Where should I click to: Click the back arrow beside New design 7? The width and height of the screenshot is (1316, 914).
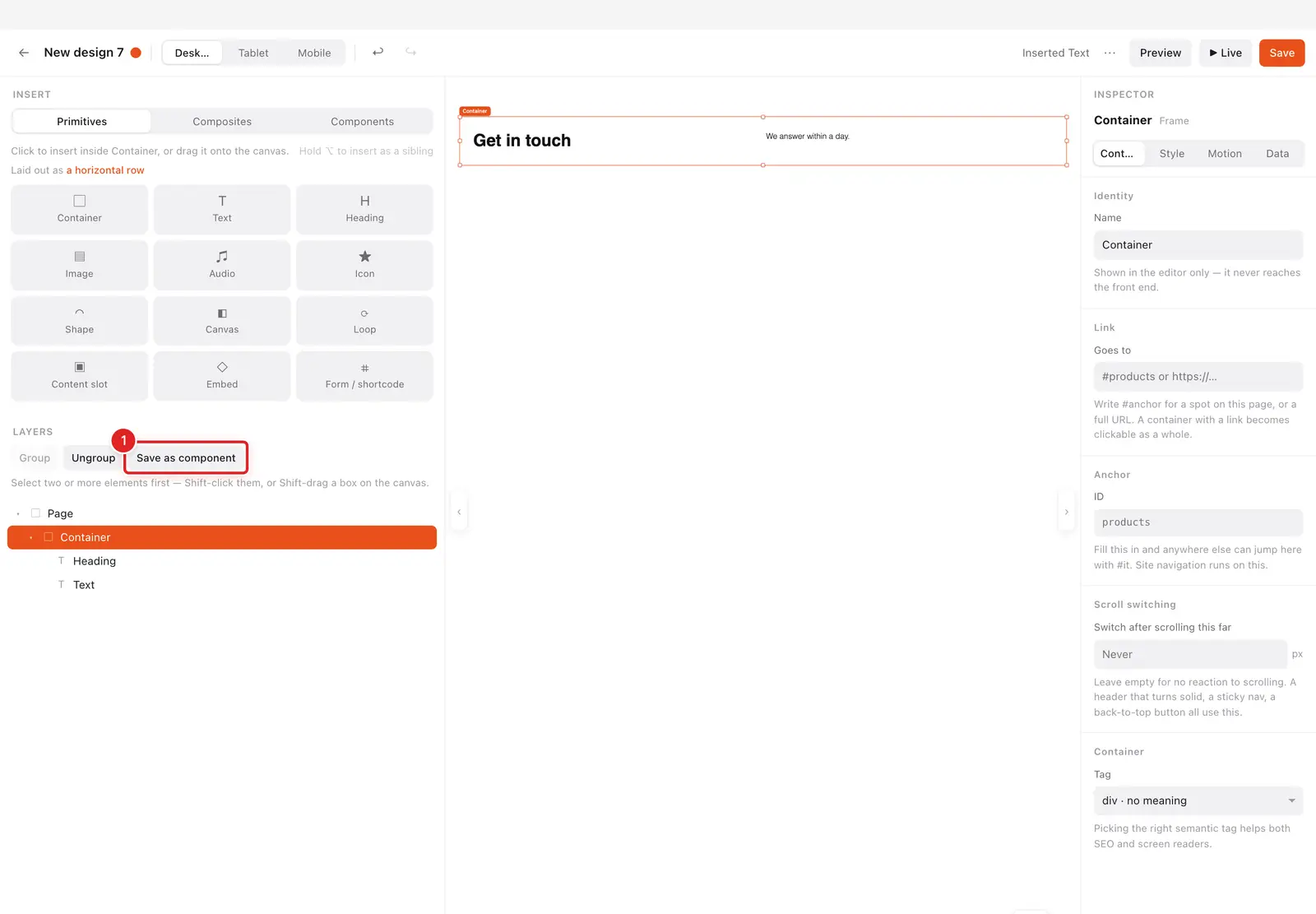[24, 53]
